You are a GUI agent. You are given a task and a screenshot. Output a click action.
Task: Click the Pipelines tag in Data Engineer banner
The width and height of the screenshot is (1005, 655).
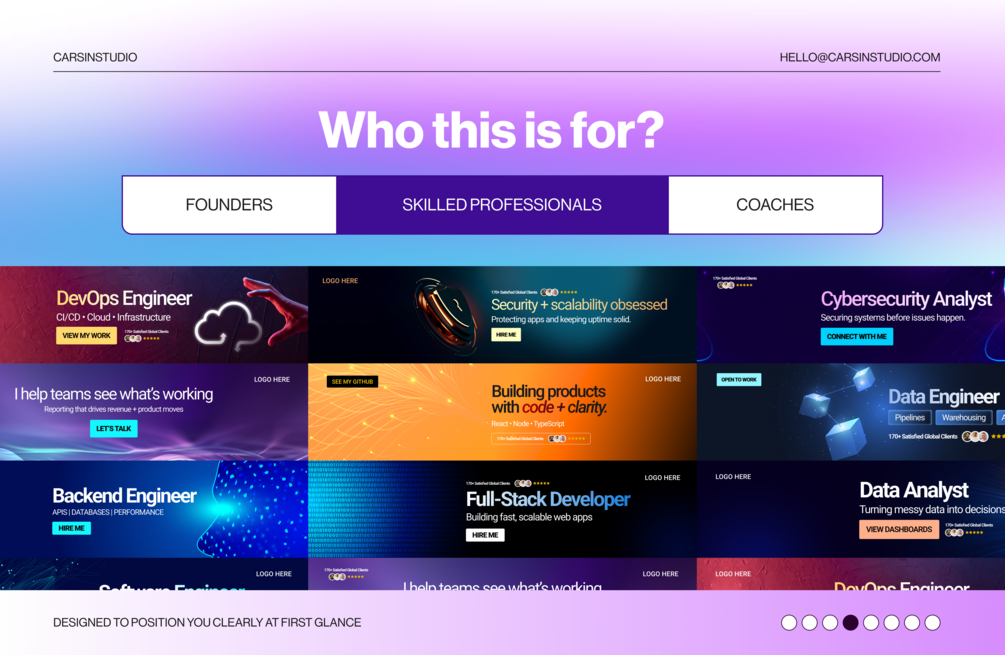point(909,417)
